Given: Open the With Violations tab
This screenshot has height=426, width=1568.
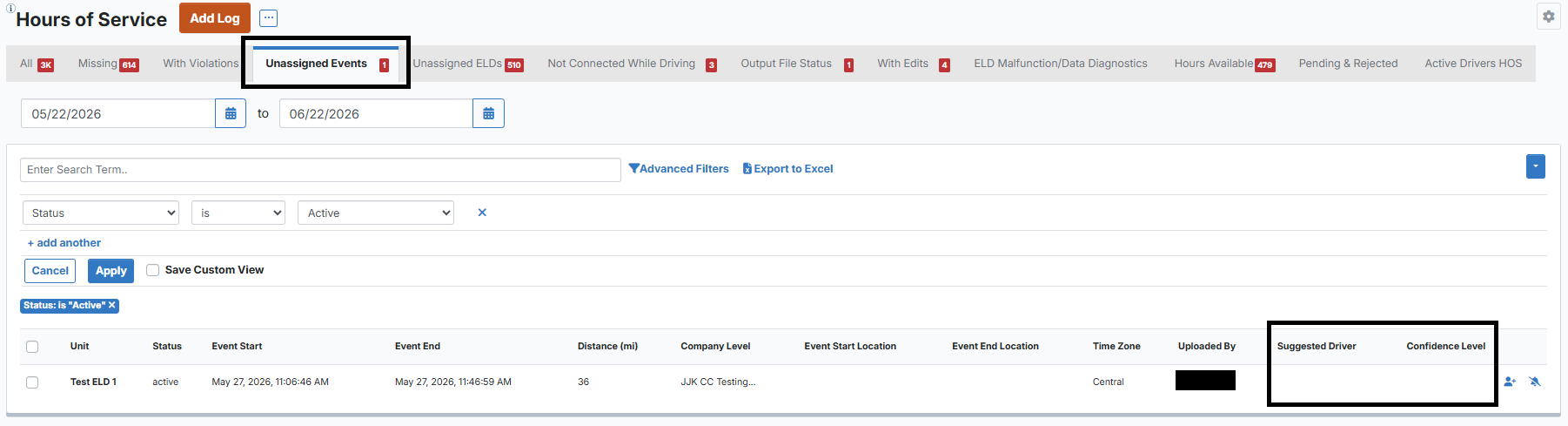Looking at the screenshot, I should point(200,64).
